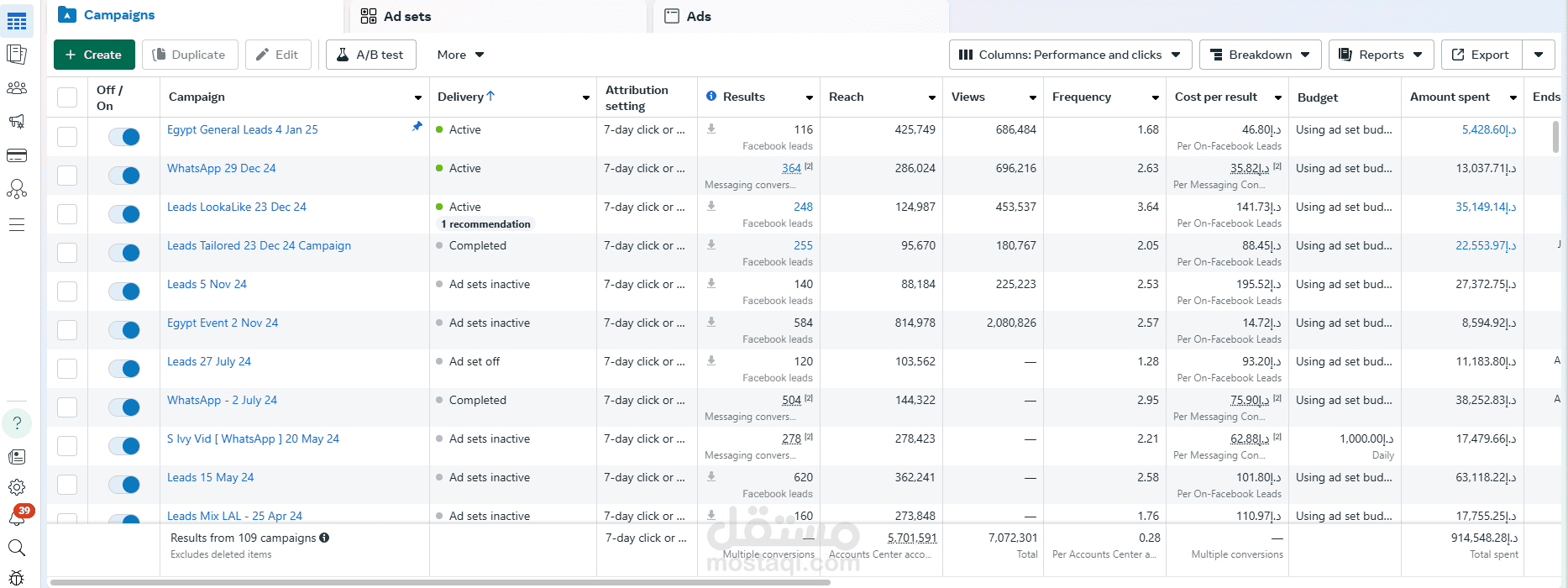The image size is (1568, 588).
Task: Click the green Create button
Action: click(93, 55)
